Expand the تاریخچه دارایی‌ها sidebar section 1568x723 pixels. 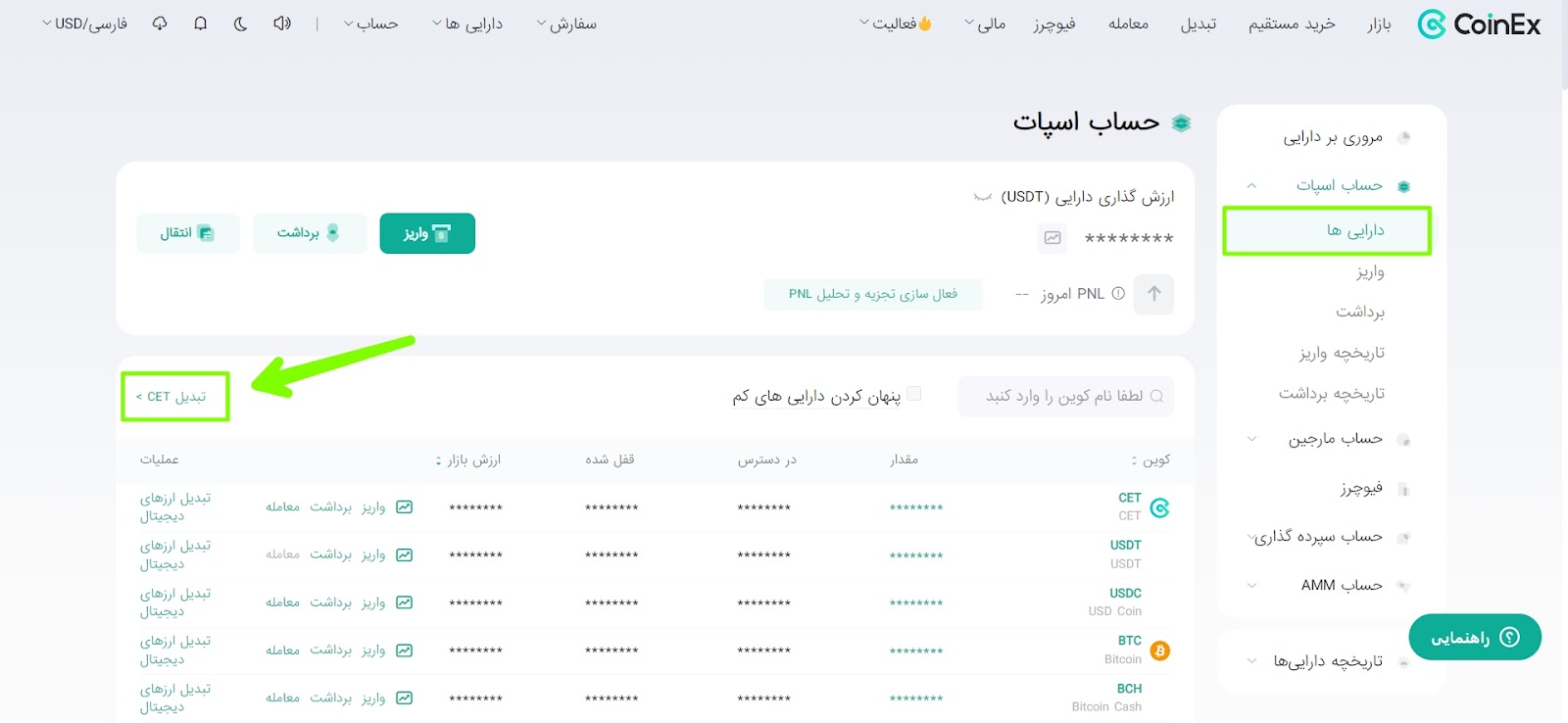click(x=1251, y=661)
